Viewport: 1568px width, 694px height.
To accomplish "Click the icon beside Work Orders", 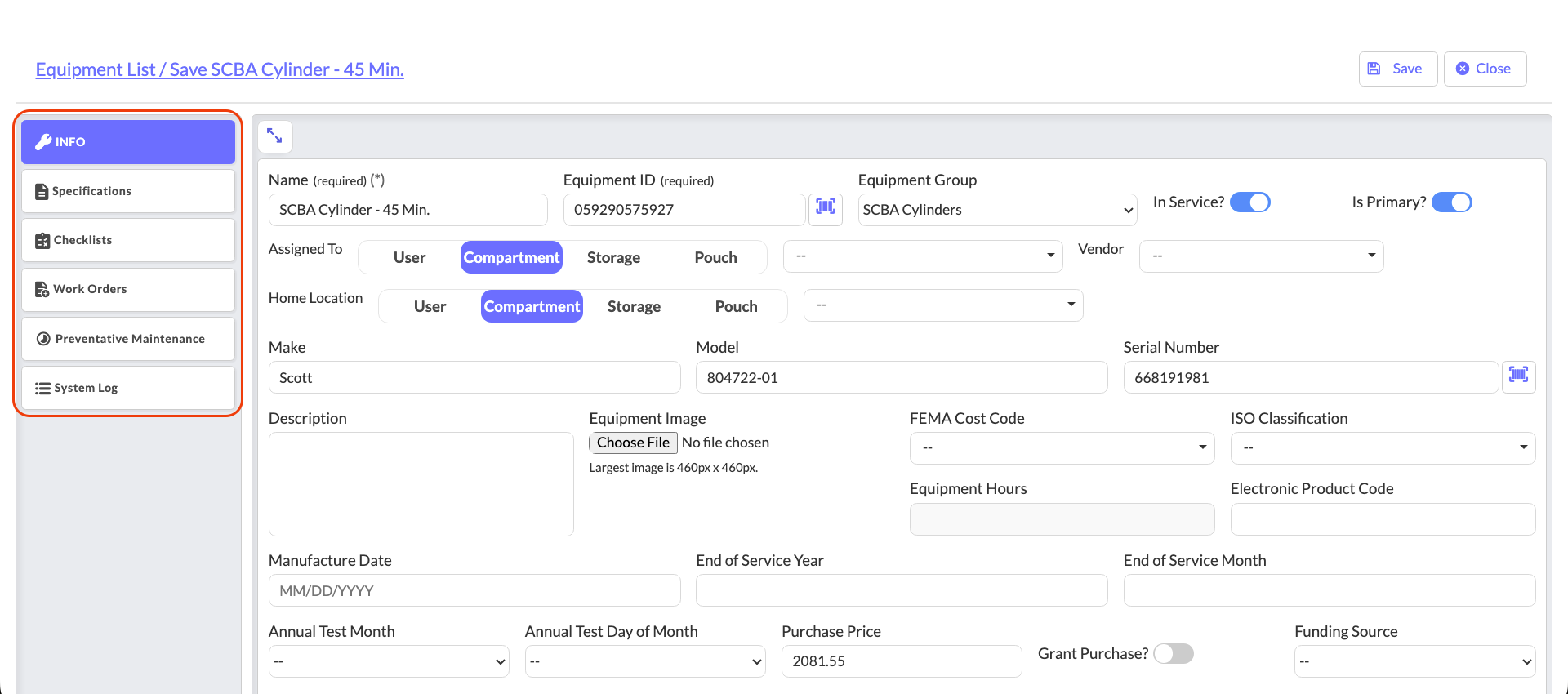I will pyautogui.click(x=42, y=289).
